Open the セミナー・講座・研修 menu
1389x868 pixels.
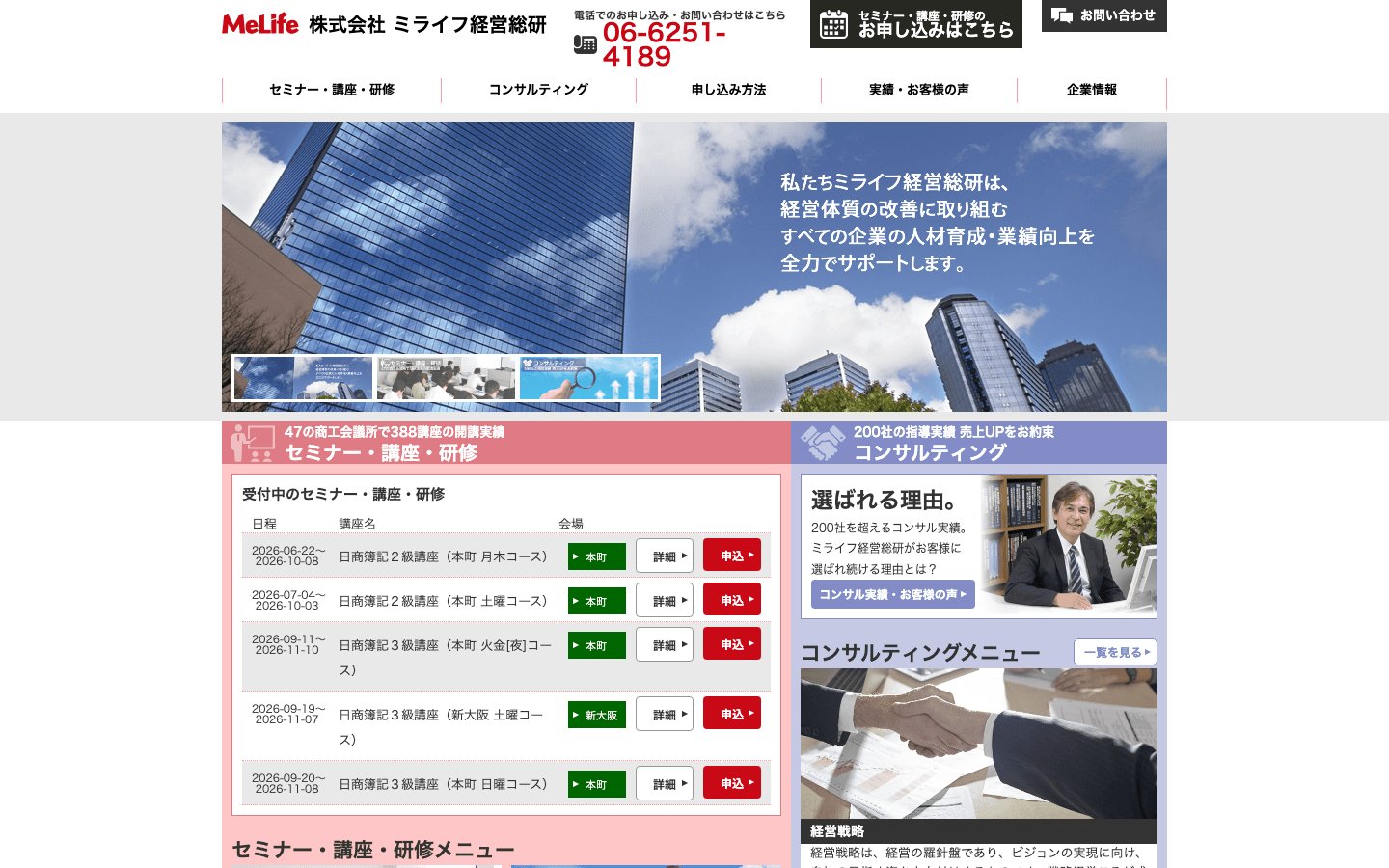(332, 90)
